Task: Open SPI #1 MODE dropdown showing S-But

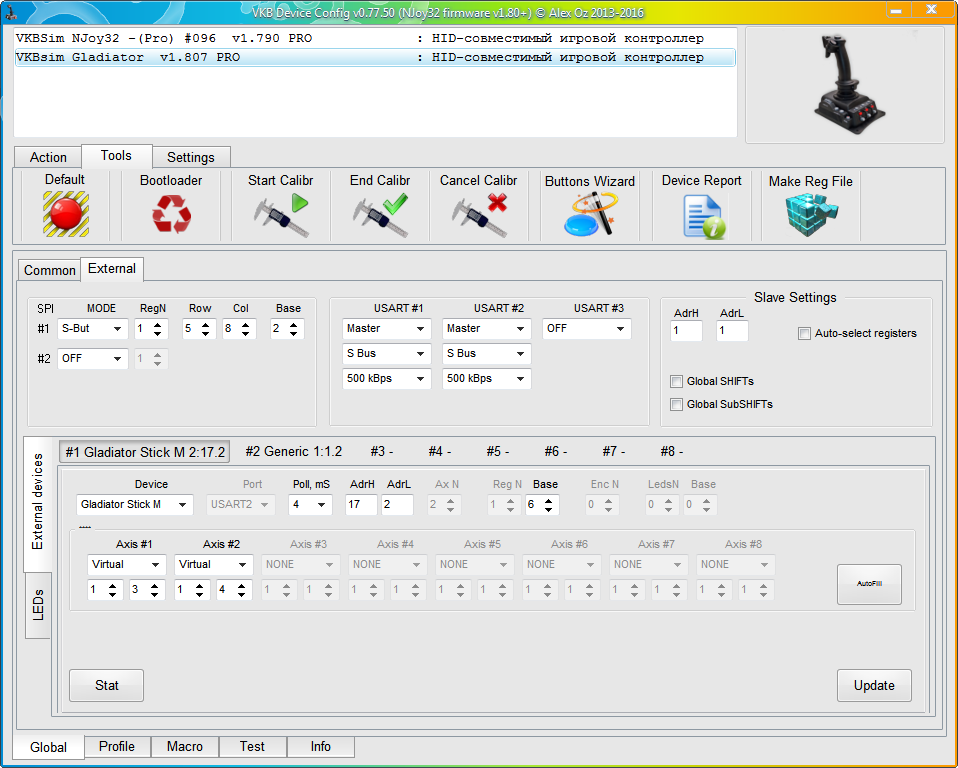Action: pos(92,329)
